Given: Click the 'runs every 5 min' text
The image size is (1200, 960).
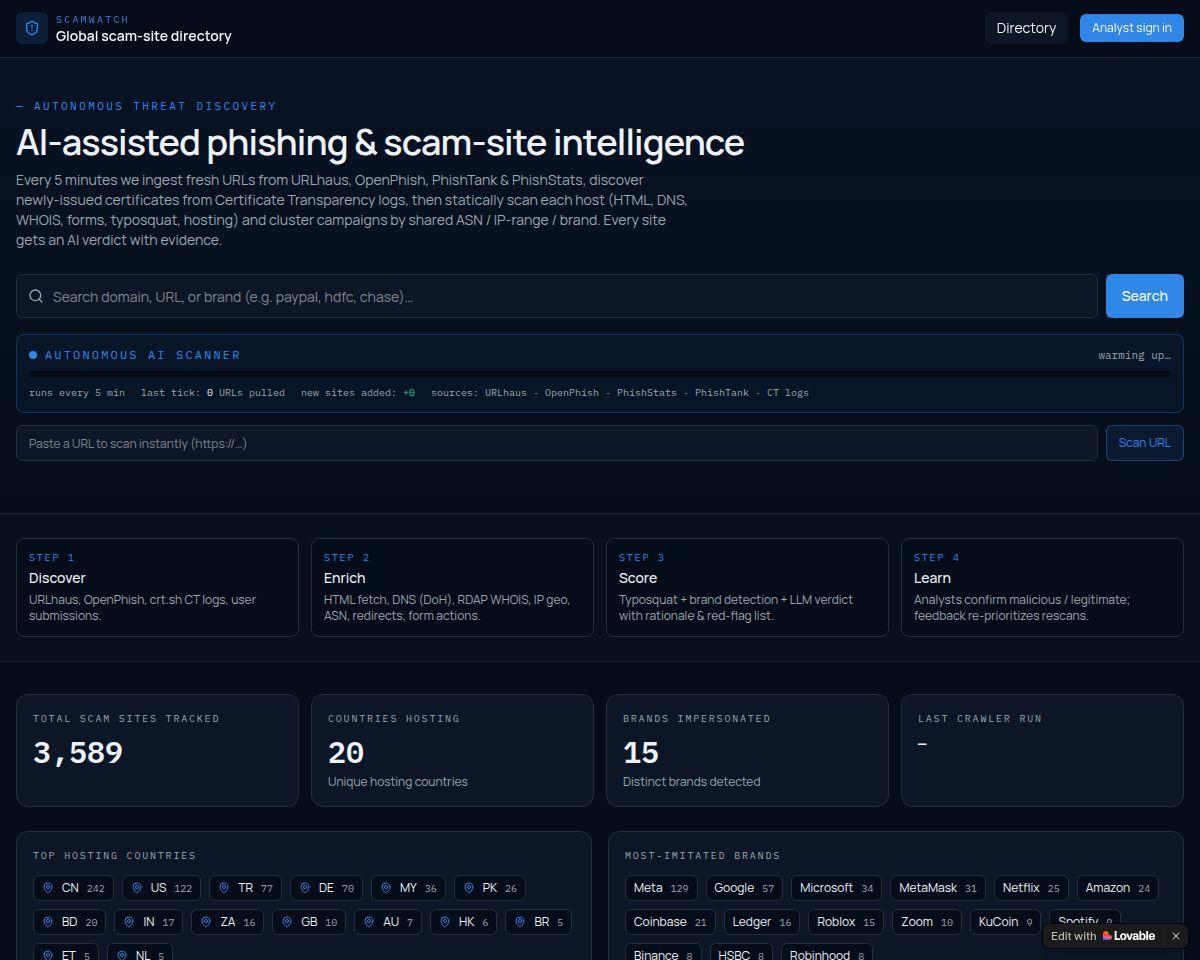Looking at the screenshot, I should (x=77, y=392).
